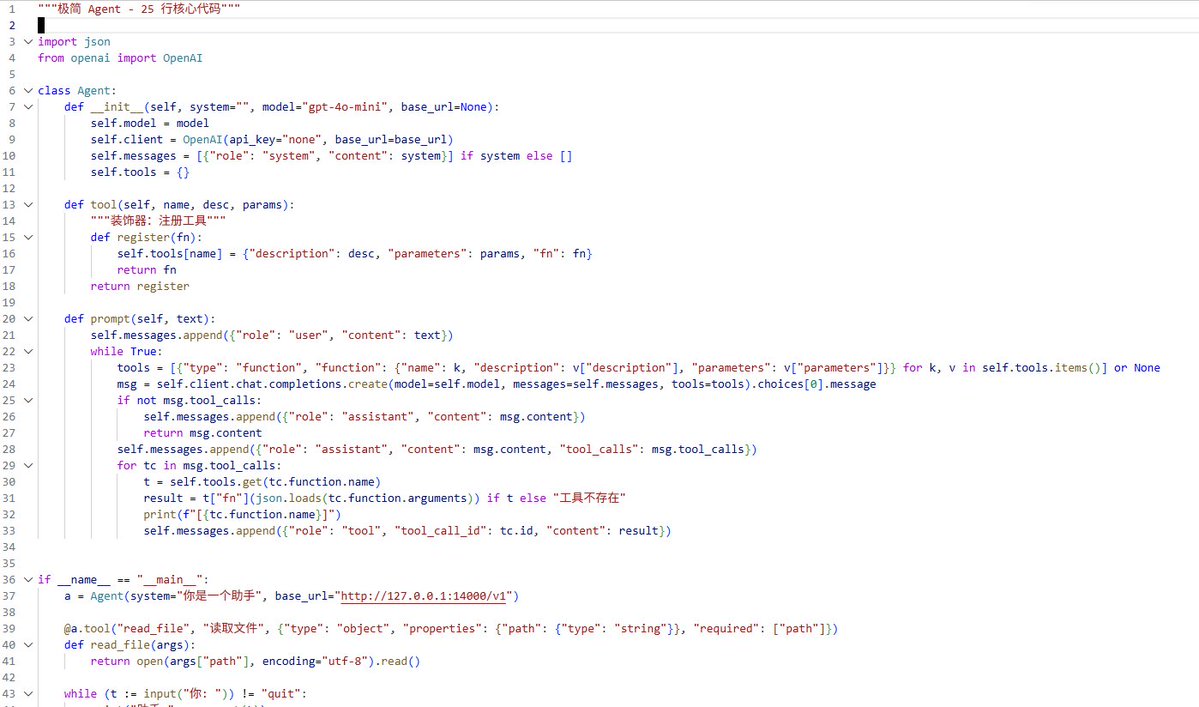Click the "gpt-4o-mini" string

pos(345,107)
